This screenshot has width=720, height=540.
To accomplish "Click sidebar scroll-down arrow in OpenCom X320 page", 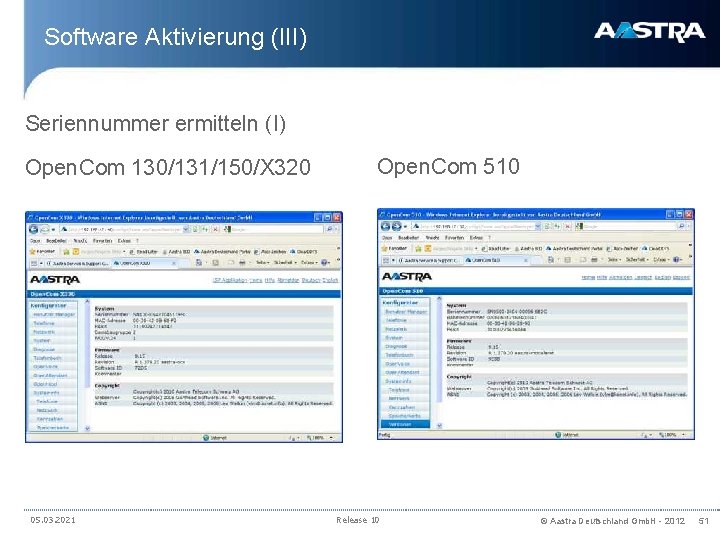I will [x=87, y=428].
